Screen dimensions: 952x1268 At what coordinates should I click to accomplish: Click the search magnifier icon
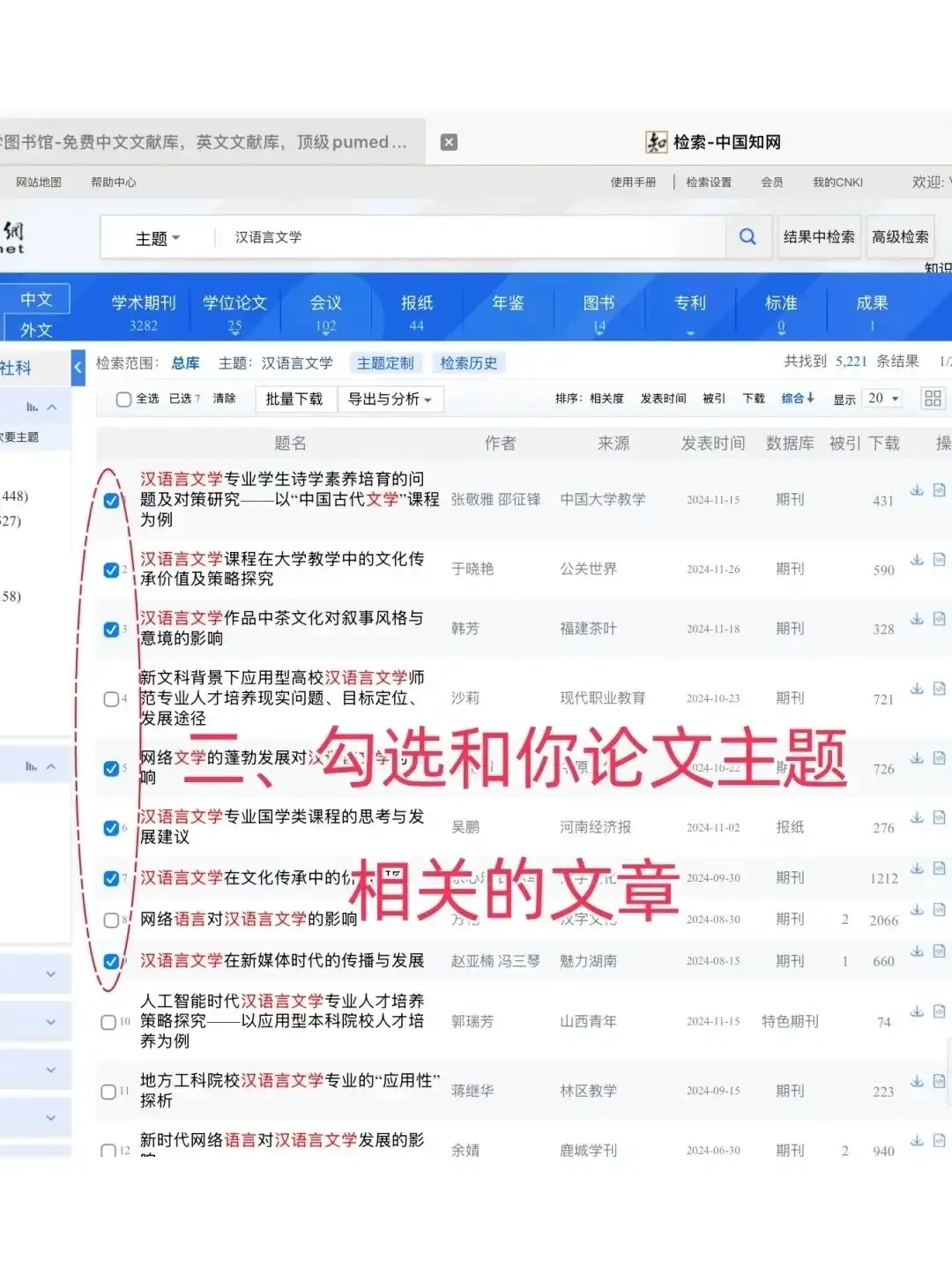[747, 236]
